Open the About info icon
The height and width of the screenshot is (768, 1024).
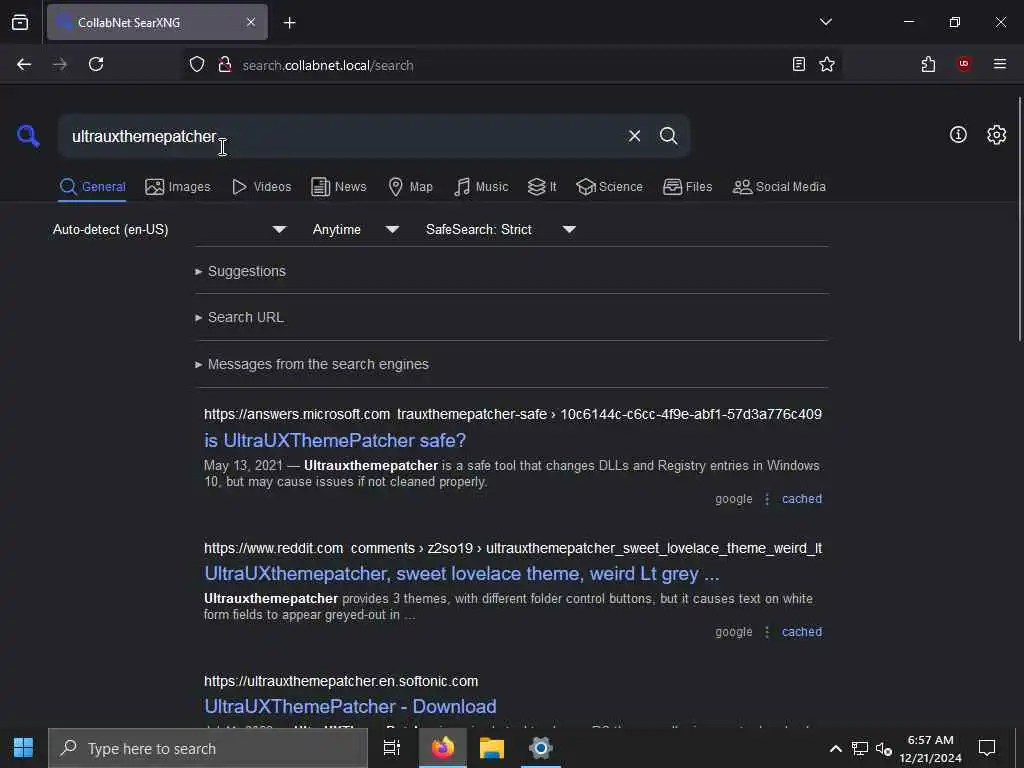(x=958, y=135)
